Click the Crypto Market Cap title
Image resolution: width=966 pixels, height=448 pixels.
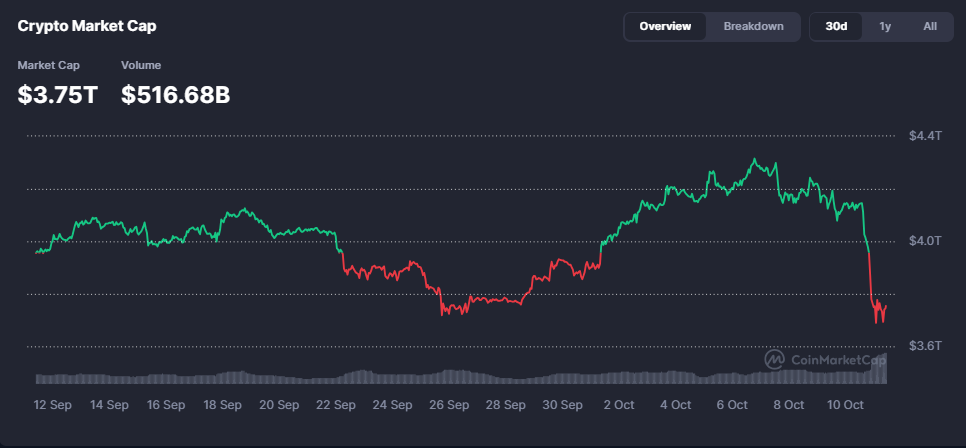[86, 26]
